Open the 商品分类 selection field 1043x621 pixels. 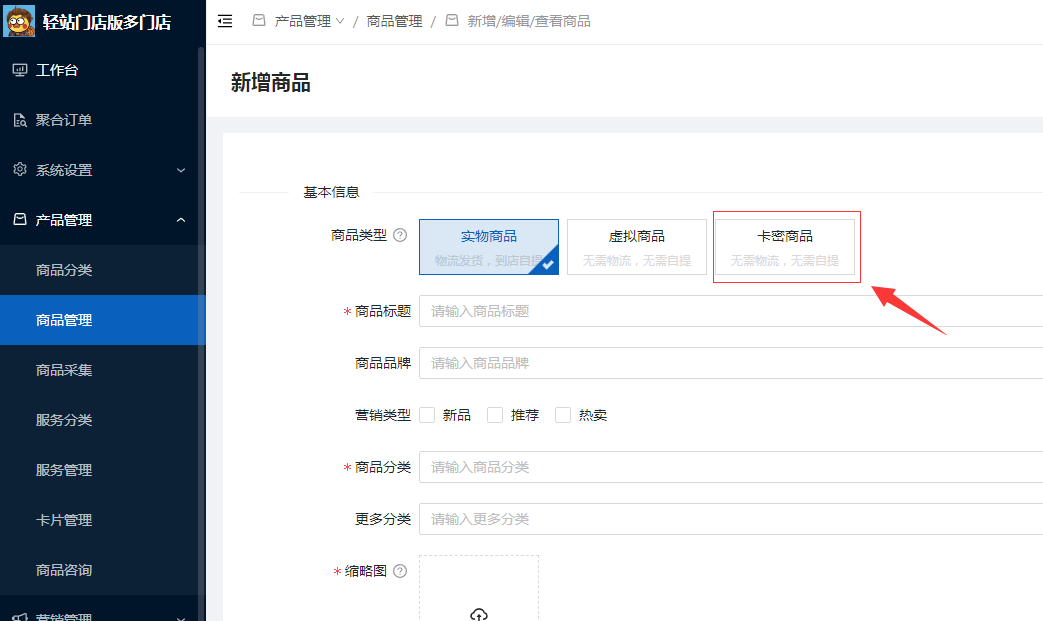(730, 467)
